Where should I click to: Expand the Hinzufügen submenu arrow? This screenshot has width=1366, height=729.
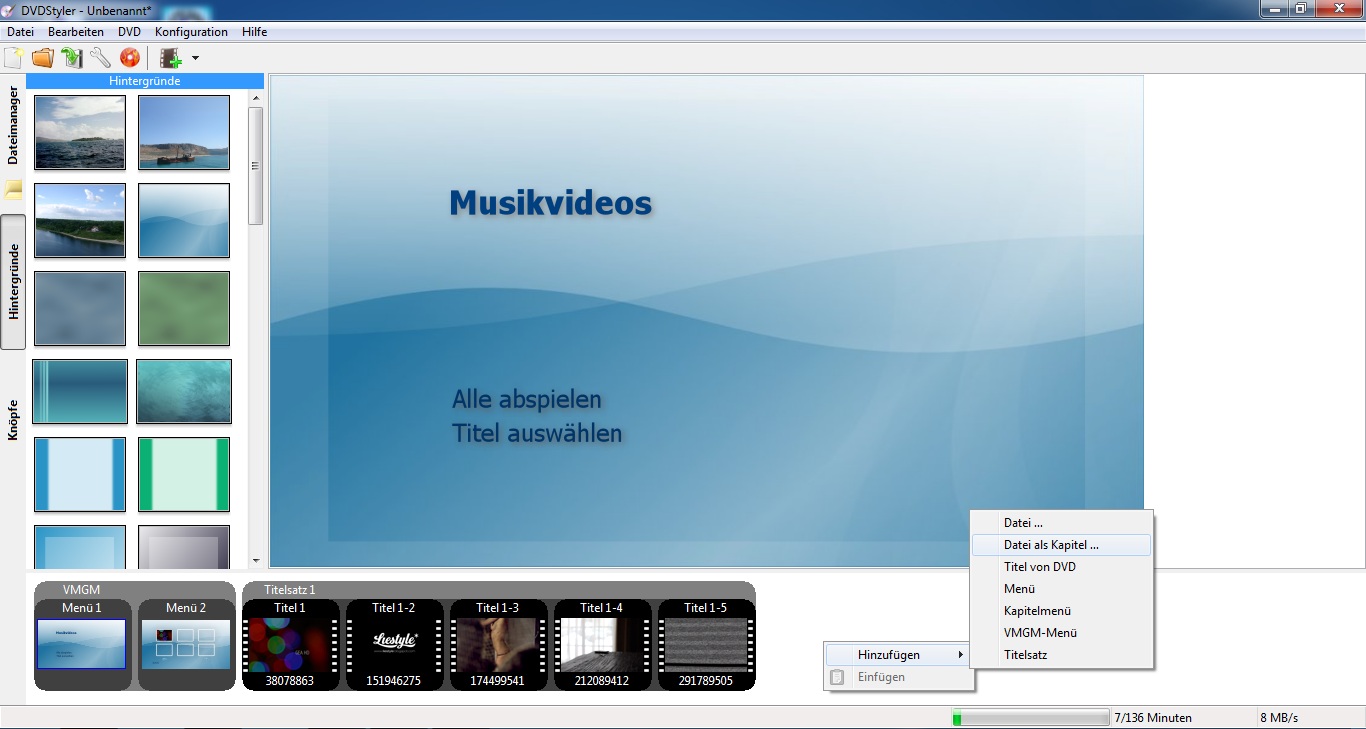point(961,655)
